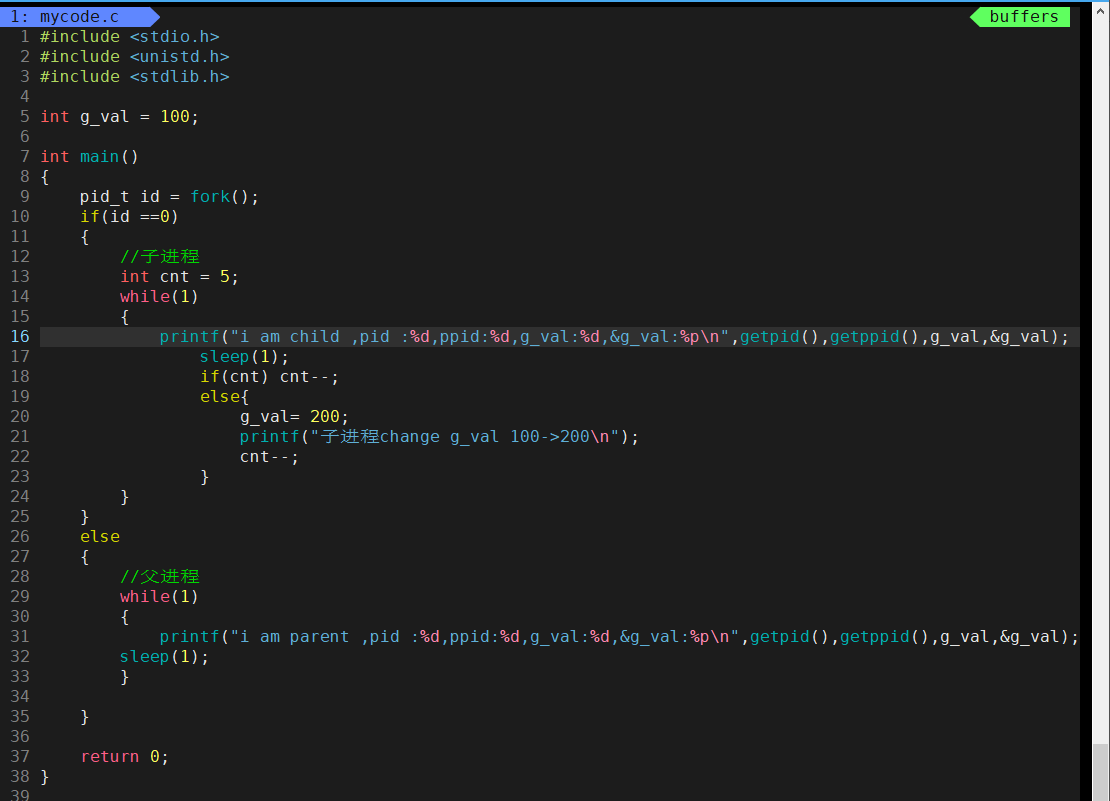
Task: Click on 'return 0;' statement
Action: [125, 756]
